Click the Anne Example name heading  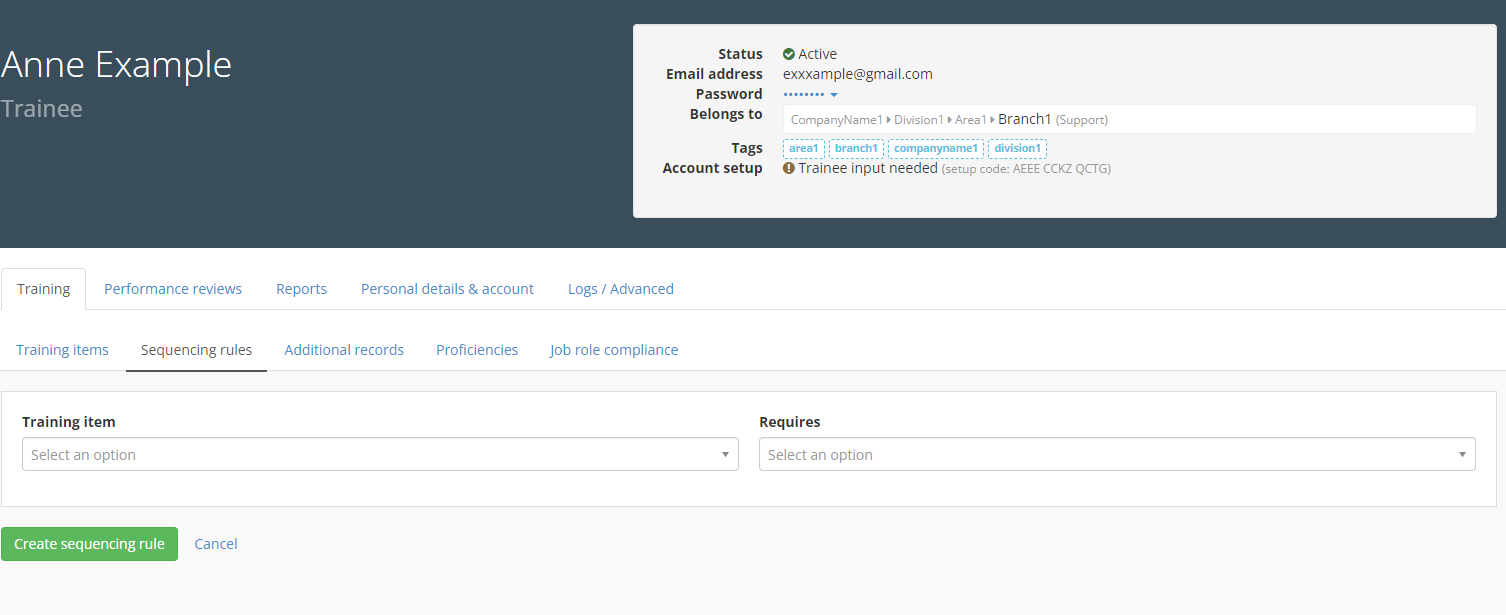116,65
